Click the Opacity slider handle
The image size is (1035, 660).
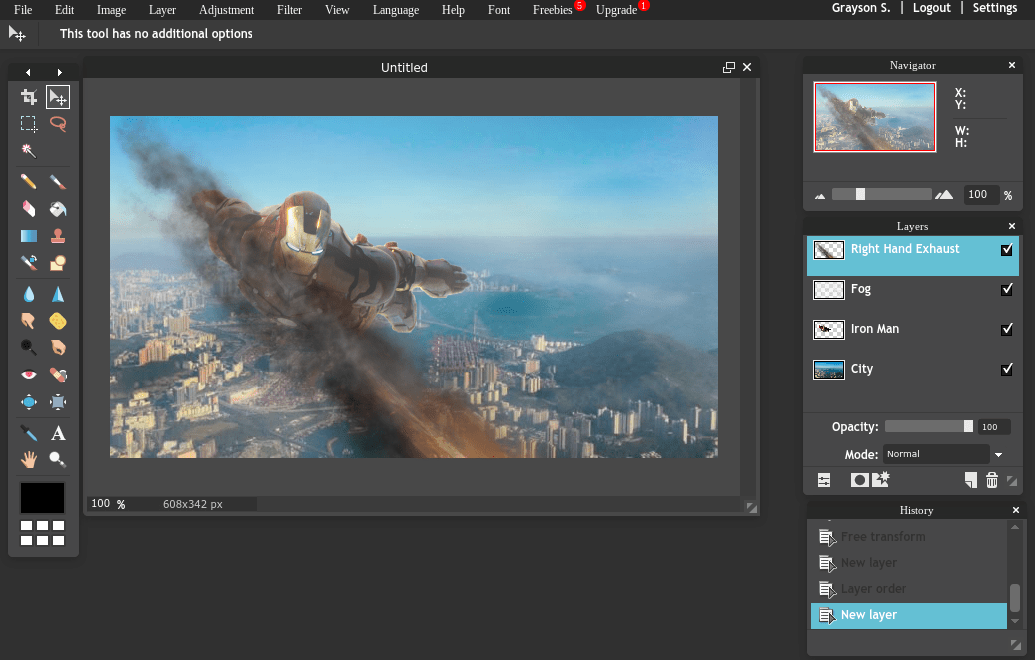click(968, 426)
